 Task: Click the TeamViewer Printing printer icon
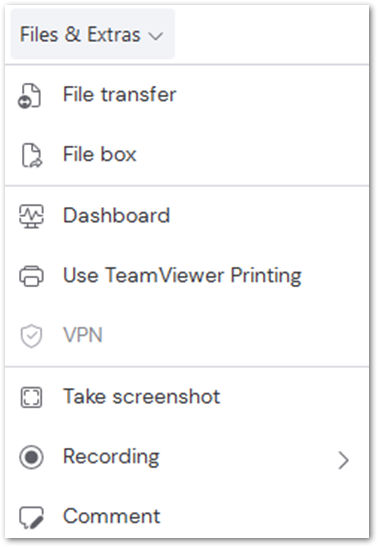click(x=31, y=276)
